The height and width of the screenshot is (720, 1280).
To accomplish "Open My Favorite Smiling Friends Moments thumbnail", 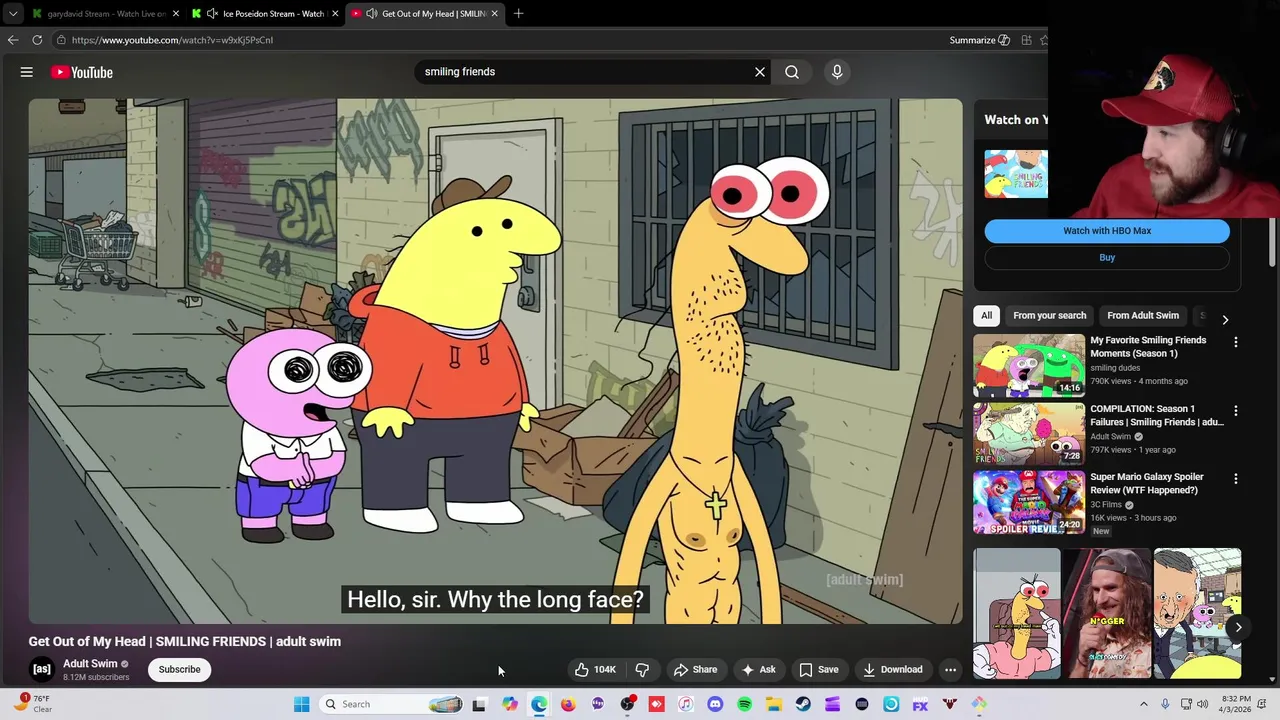I will coord(1029,365).
